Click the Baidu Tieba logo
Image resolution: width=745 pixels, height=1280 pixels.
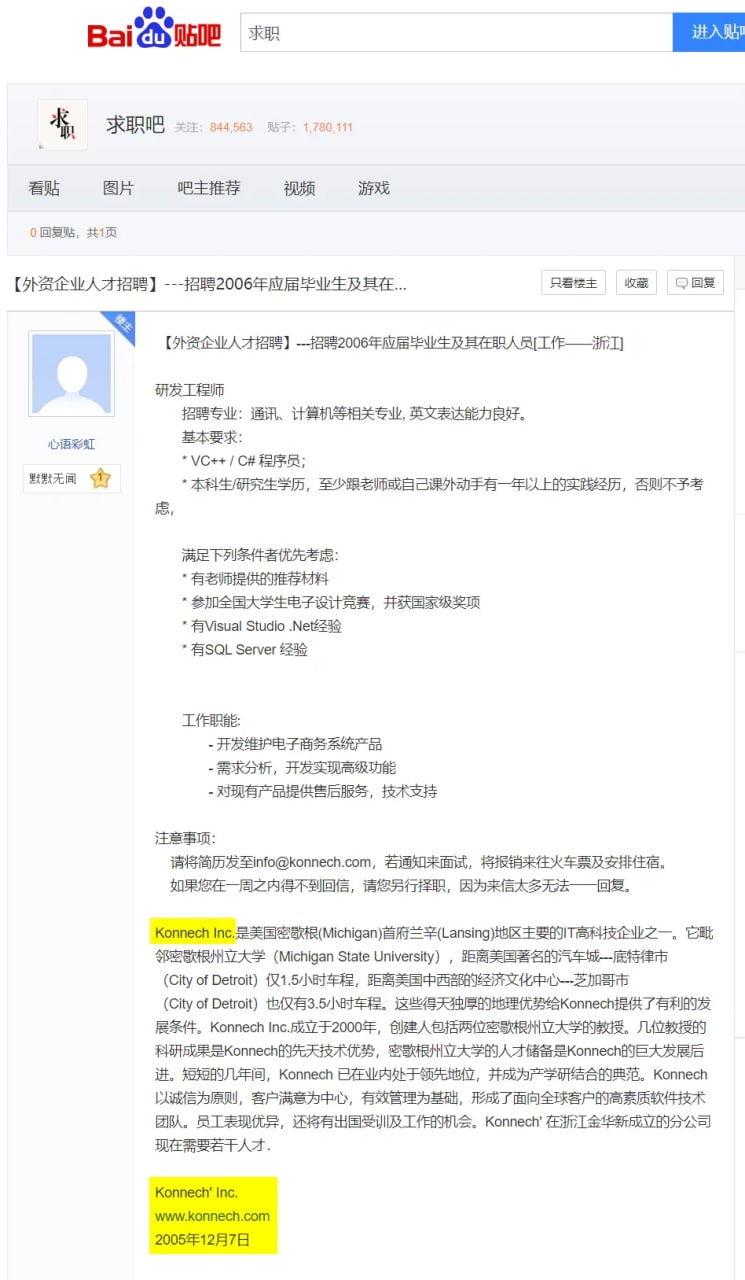pos(154,28)
